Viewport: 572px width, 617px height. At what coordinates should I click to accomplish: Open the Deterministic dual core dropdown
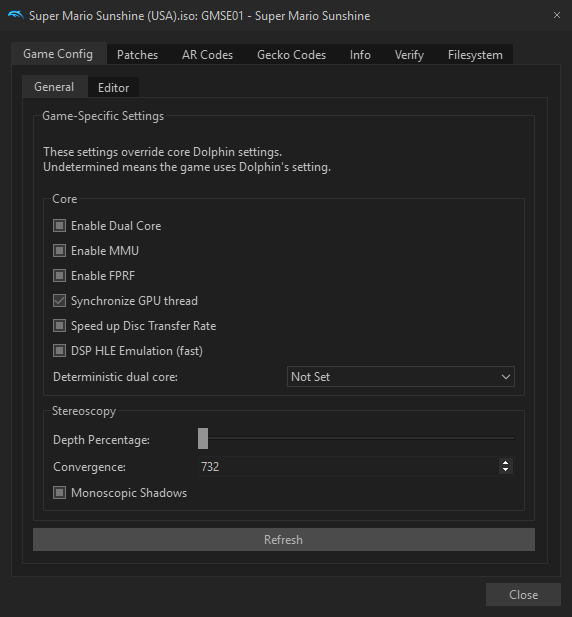point(400,377)
